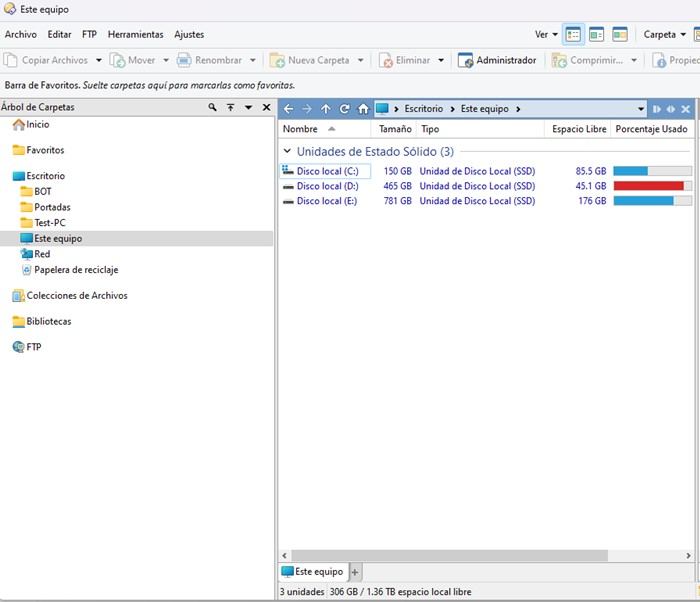Sort by the Tipo column header
This screenshot has height=602, width=700.
[481, 129]
